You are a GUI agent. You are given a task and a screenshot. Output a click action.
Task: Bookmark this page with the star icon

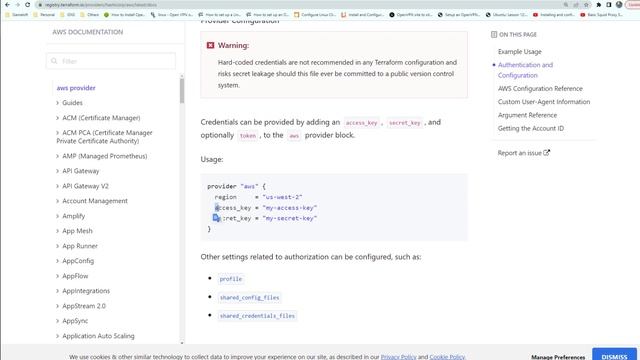(x=586, y=5)
